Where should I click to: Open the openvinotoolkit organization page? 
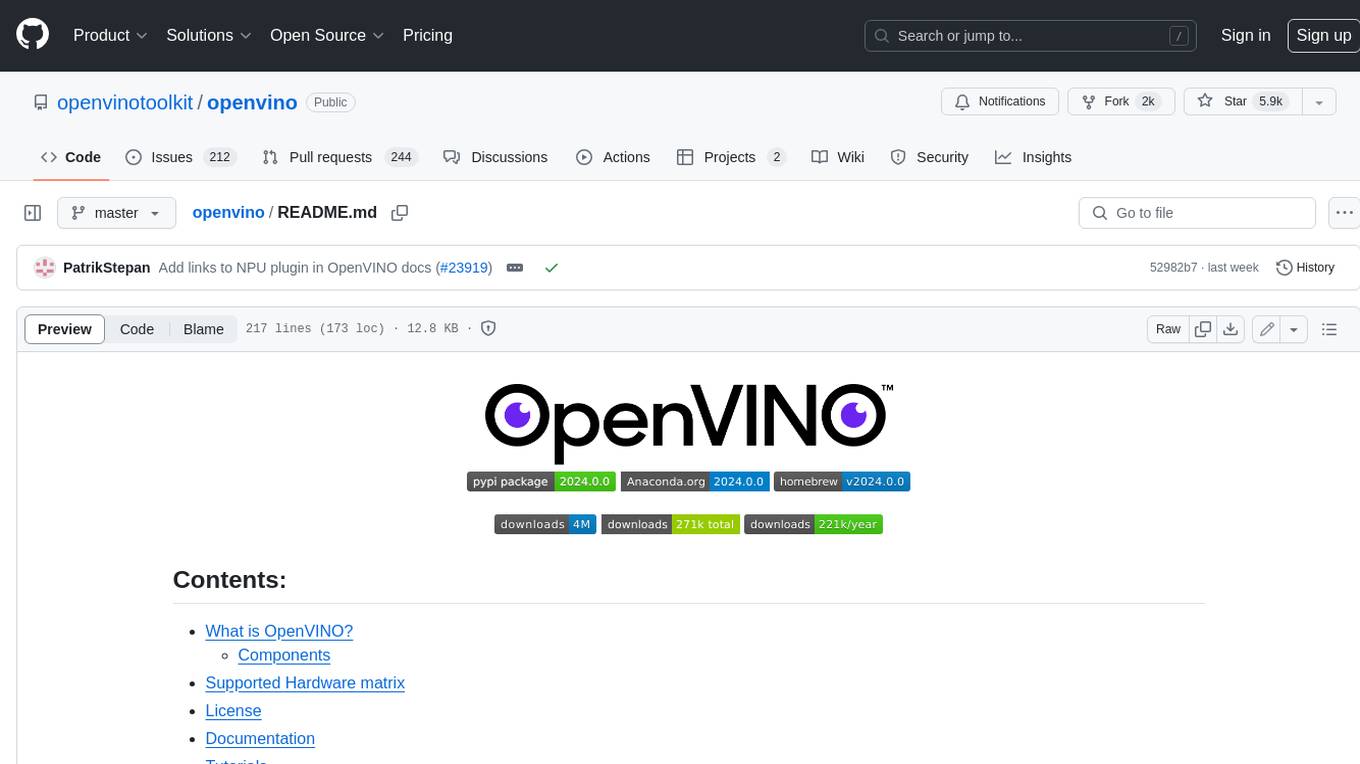point(125,102)
